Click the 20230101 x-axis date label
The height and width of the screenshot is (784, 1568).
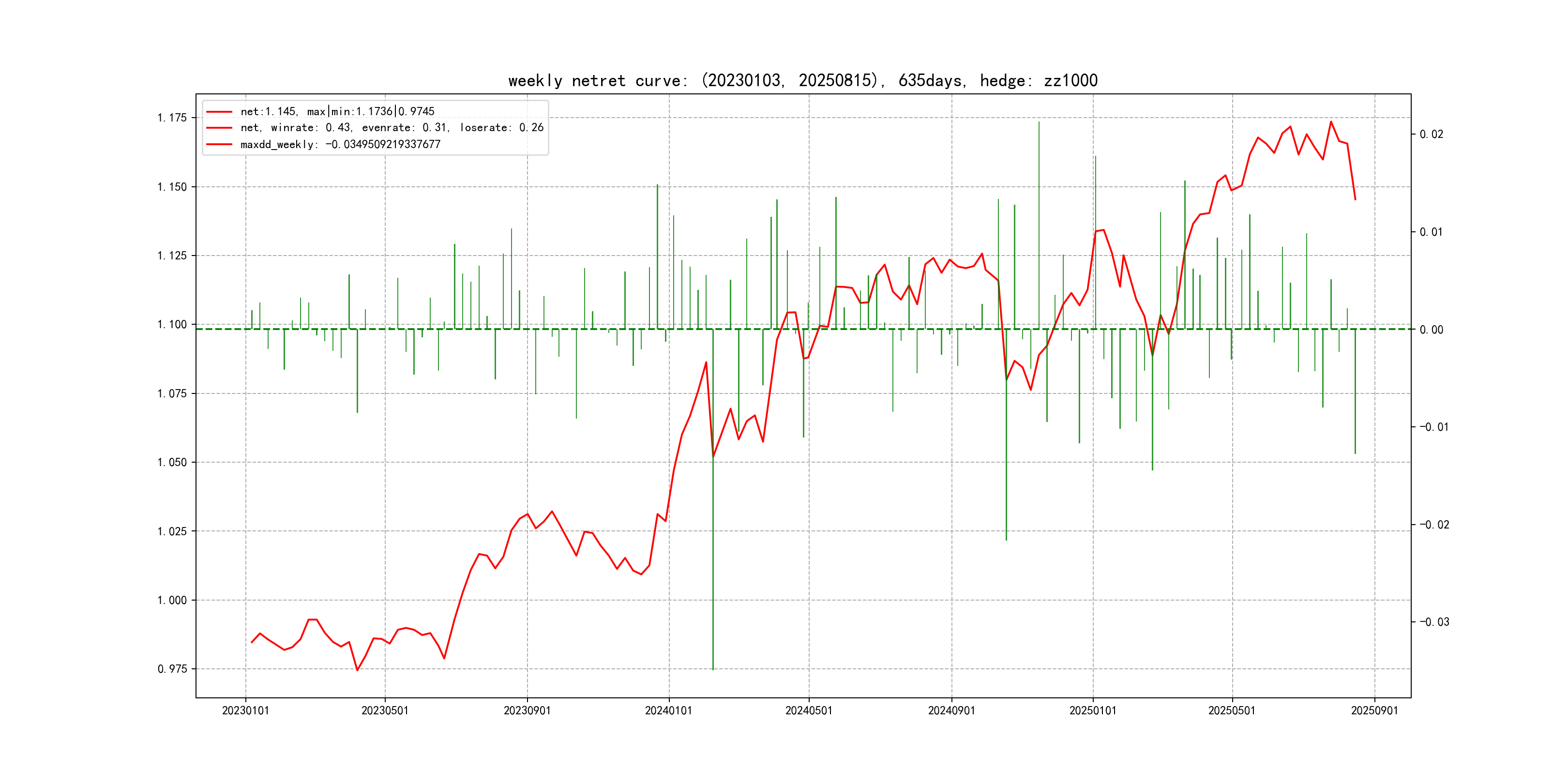[x=245, y=710]
